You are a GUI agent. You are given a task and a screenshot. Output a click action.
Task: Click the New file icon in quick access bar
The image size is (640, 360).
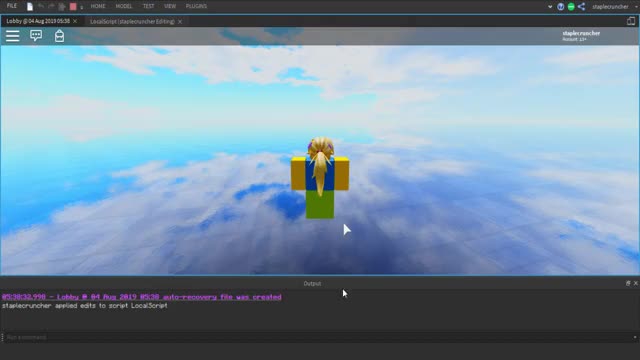coord(30,7)
